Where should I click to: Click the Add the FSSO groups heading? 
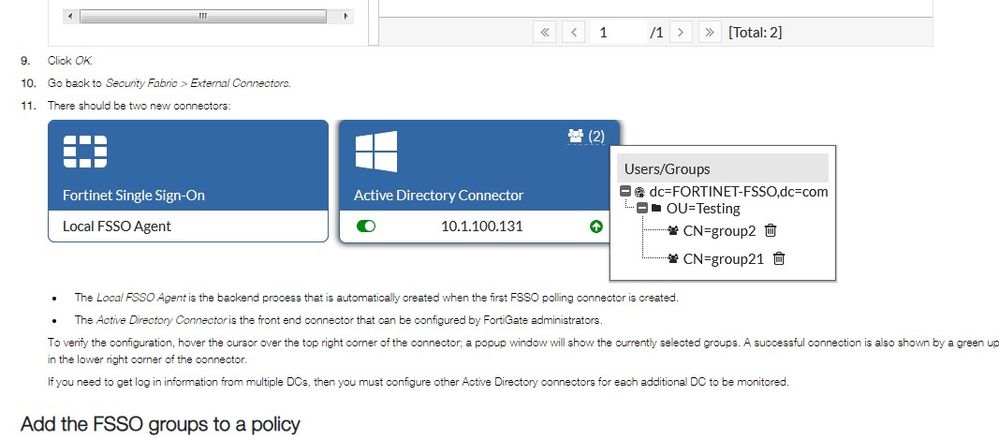[x=160, y=425]
